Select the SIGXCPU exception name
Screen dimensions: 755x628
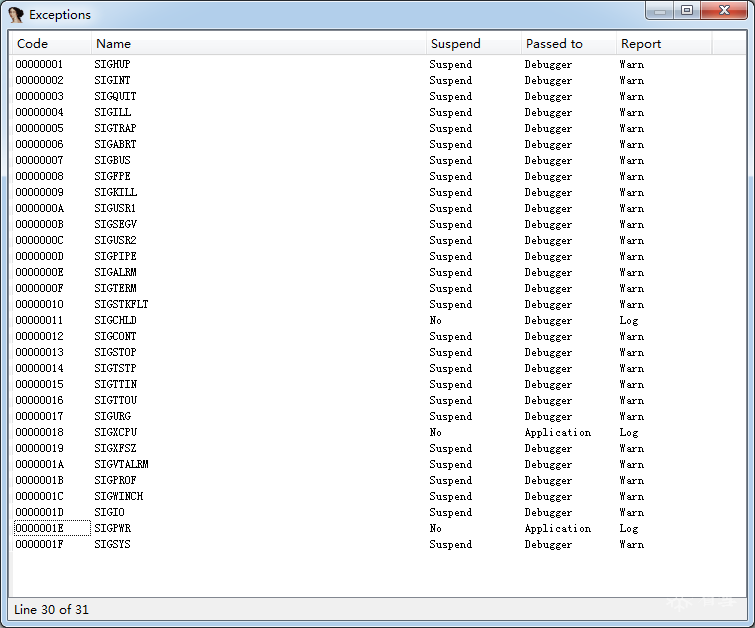pos(116,432)
